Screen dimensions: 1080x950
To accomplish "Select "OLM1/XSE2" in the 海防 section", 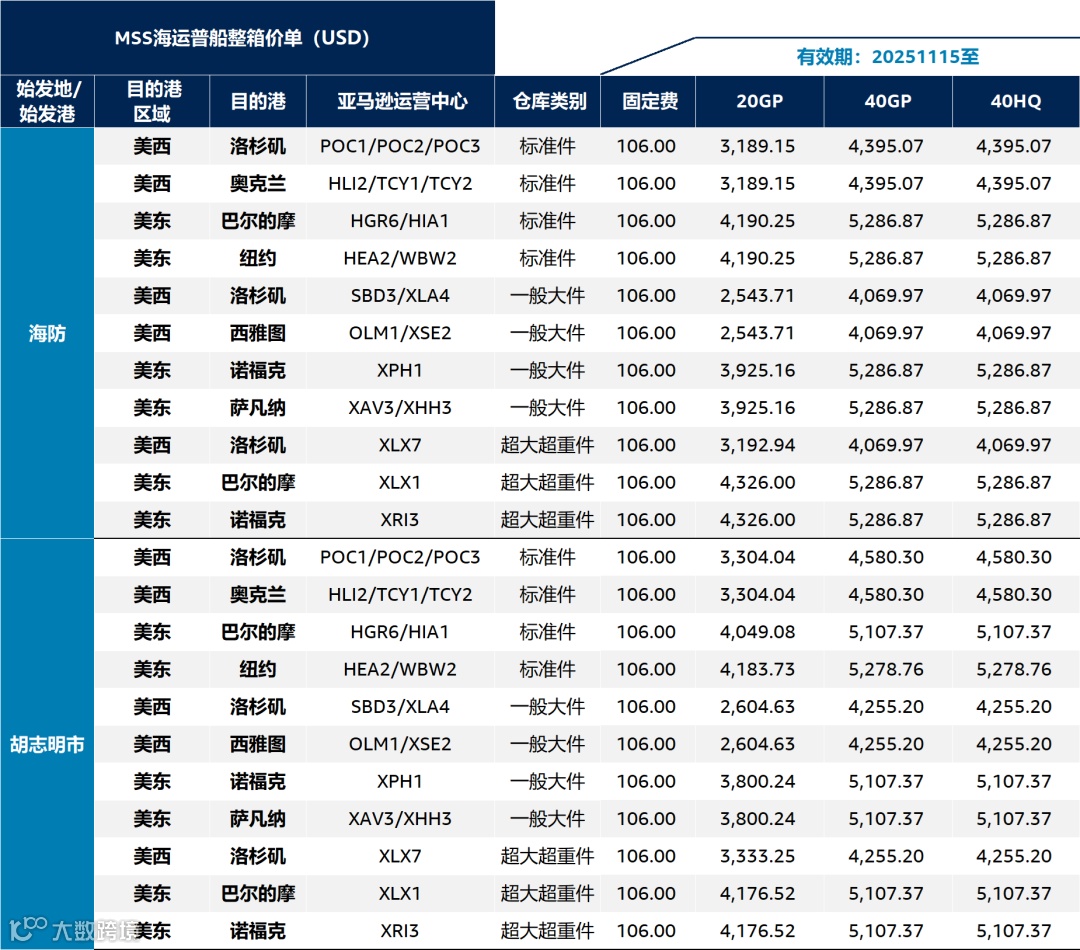I will coord(399,333).
